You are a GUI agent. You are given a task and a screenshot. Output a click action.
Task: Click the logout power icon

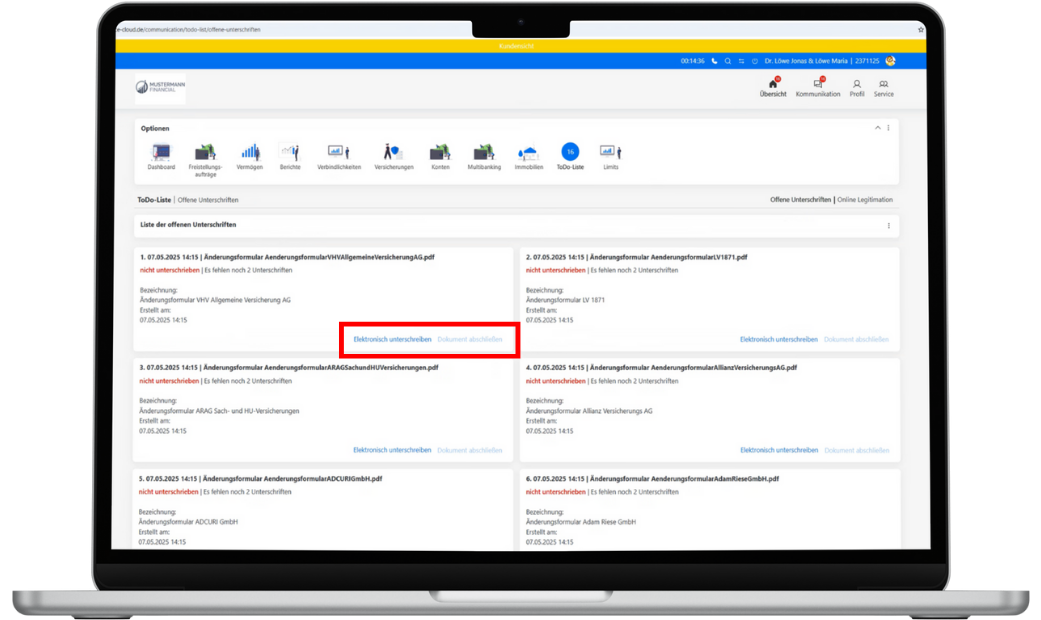click(754, 61)
